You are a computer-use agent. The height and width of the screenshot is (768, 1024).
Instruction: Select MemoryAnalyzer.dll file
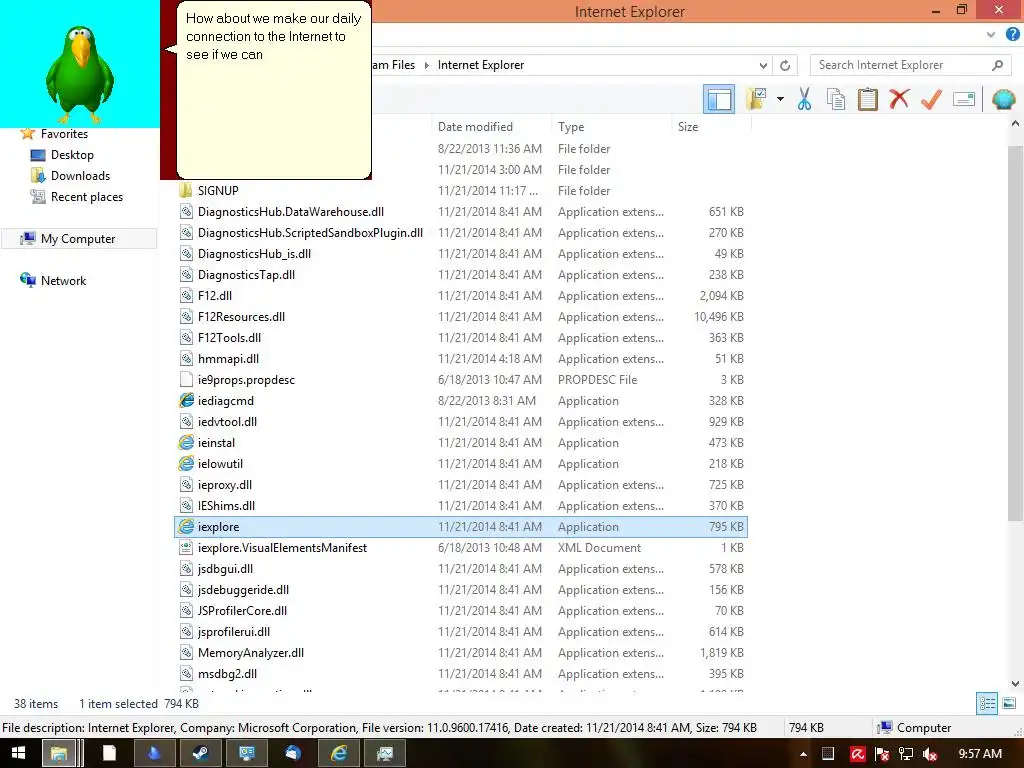(461, 652)
